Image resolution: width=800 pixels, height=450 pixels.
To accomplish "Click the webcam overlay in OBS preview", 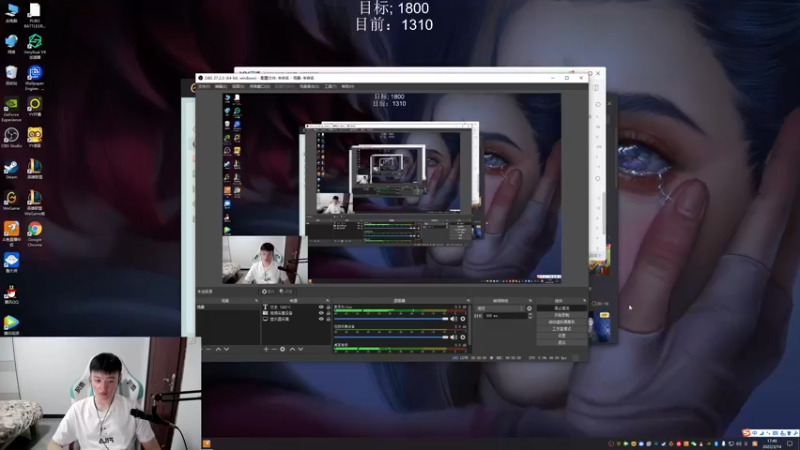I will 265,259.
